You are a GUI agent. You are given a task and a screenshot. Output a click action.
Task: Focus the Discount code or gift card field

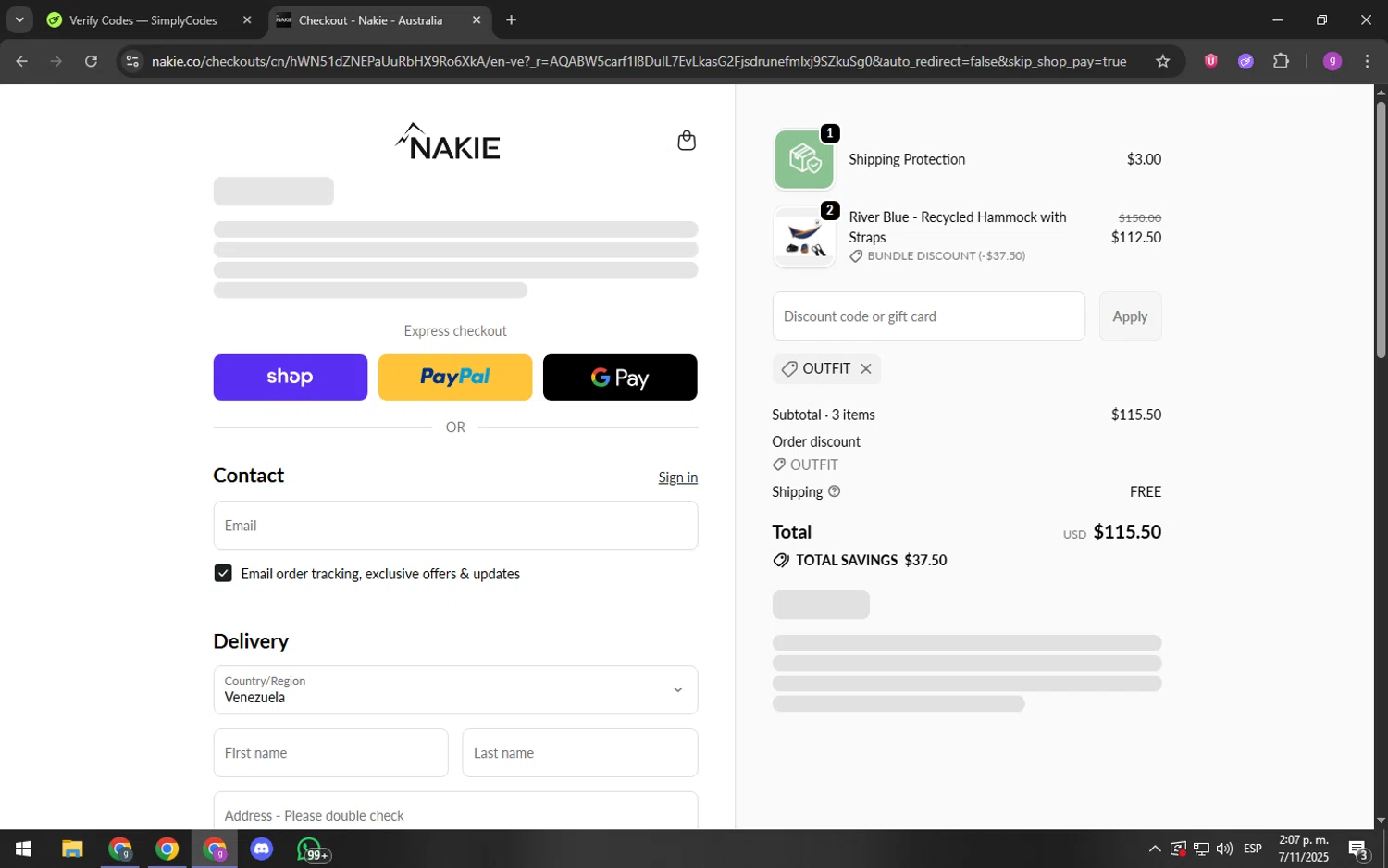(x=929, y=316)
